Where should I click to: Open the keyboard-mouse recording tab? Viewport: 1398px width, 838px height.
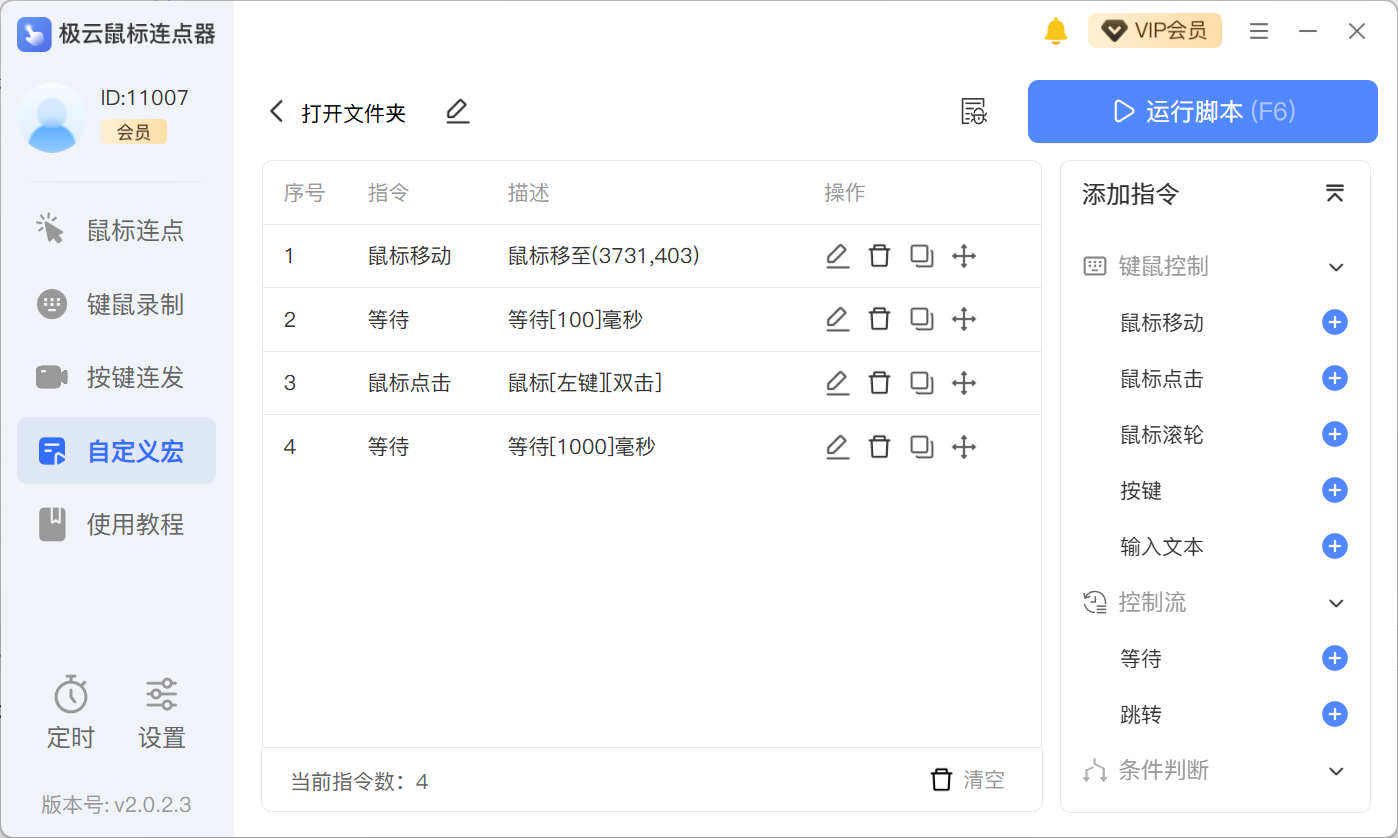tap(116, 305)
